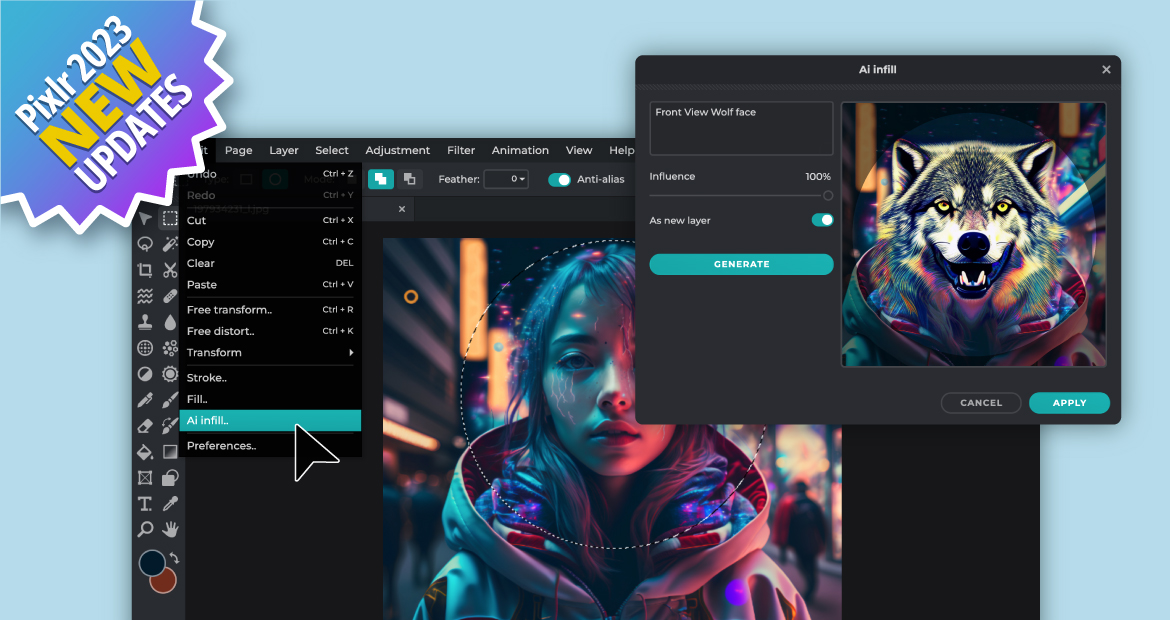Screen dimensions: 1170x620
Task: Select the Text tool
Action: 145,503
